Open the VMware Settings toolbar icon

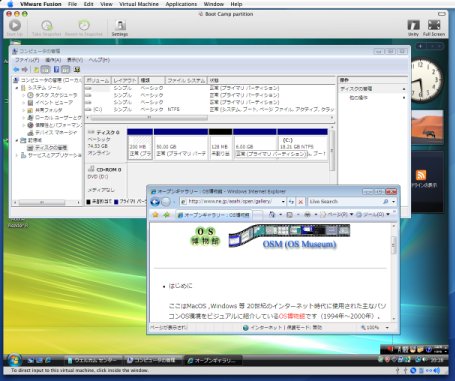point(120,25)
